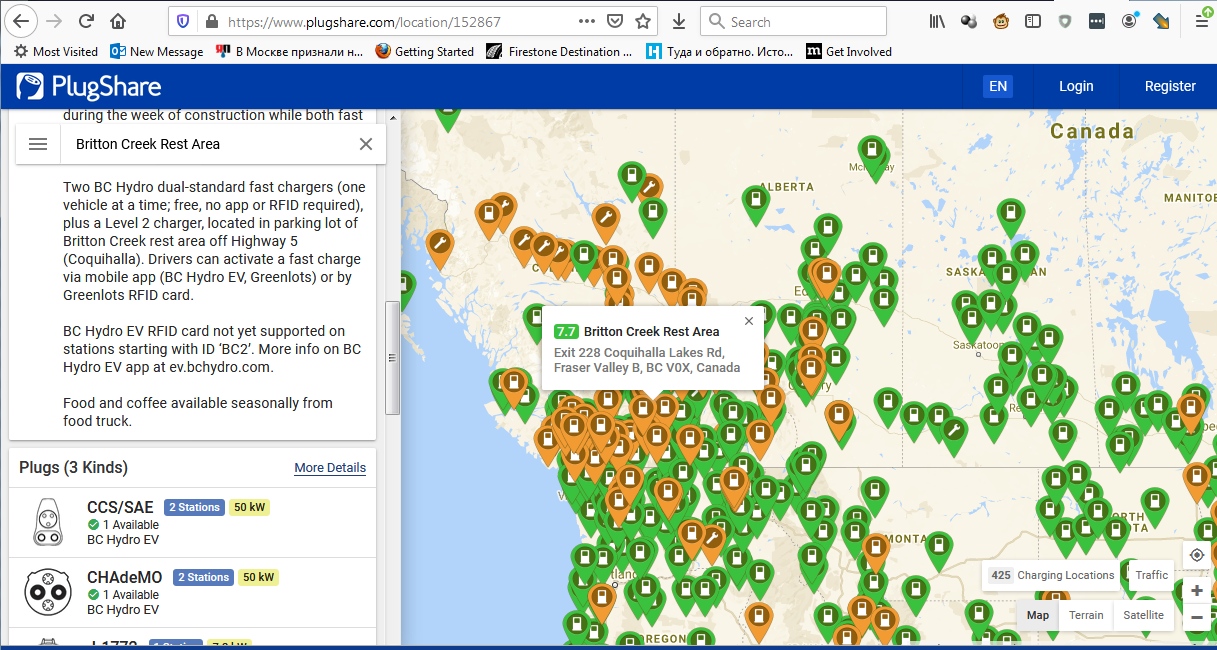The image size is (1217, 650).
Task: Click the CCS/SAE 2 Stations badge
Action: pos(194,507)
